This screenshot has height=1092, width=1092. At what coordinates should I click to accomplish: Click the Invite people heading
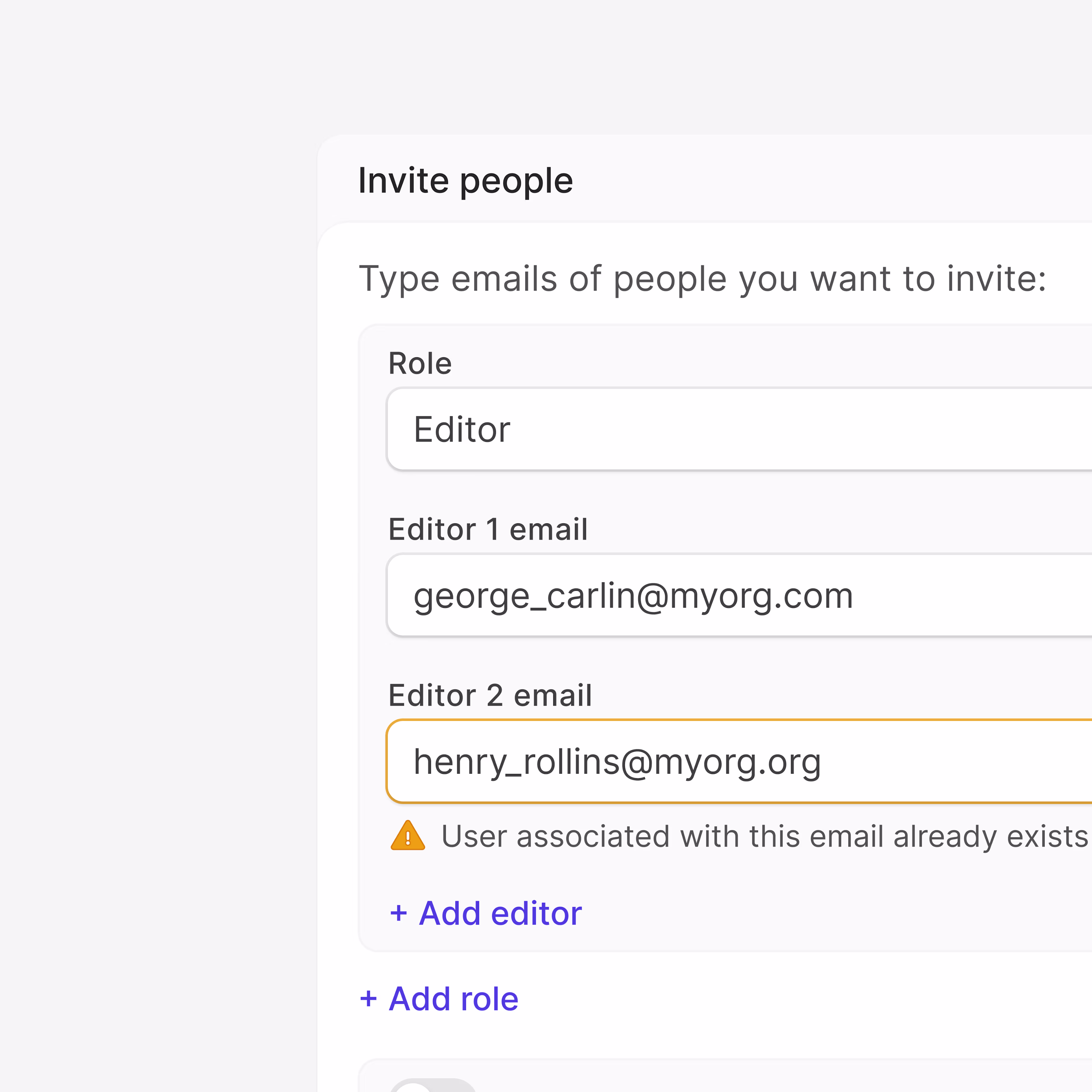point(466,181)
